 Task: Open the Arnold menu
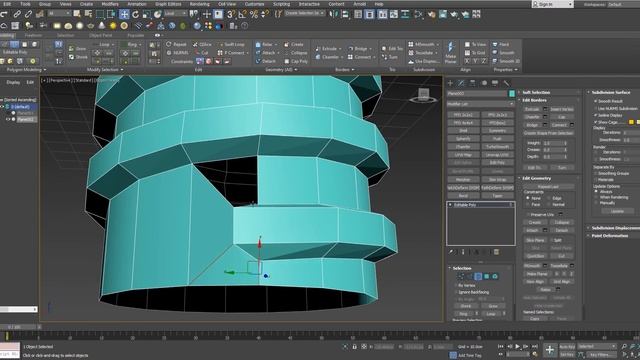pyautogui.click(x=360, y=4)
